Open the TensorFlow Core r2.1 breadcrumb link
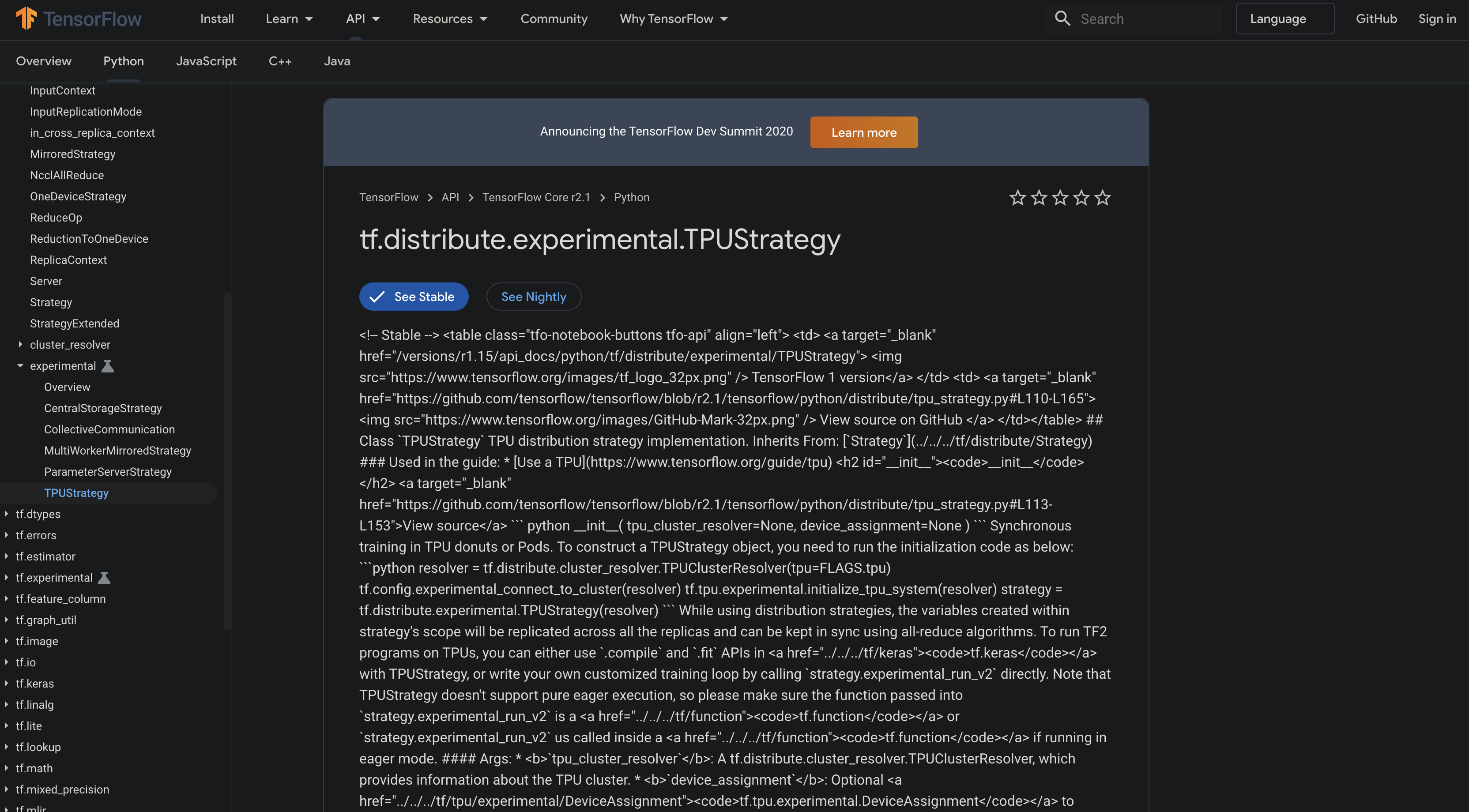The image size is (1469, 812). pyautogui.click(x=536, y=197)
